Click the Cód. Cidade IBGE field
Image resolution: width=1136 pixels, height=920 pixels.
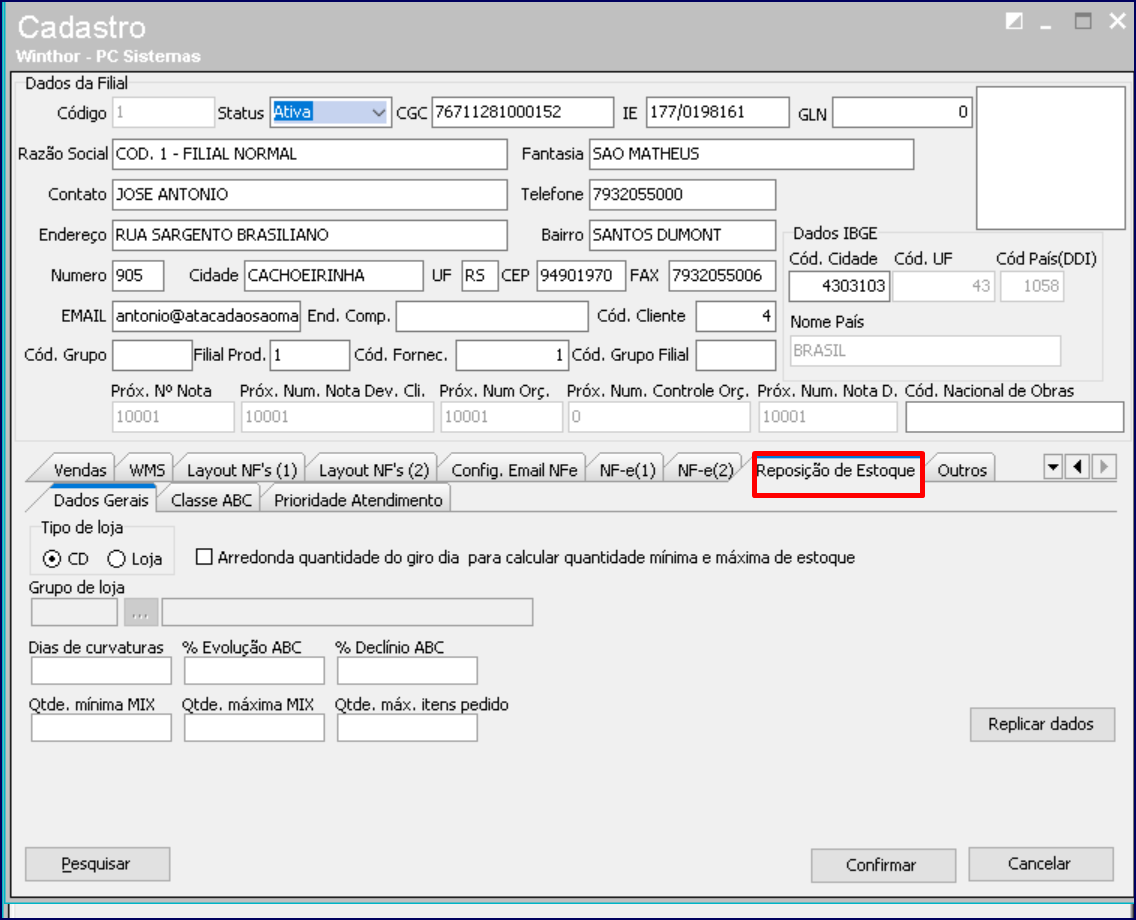(x=839, y=286)
